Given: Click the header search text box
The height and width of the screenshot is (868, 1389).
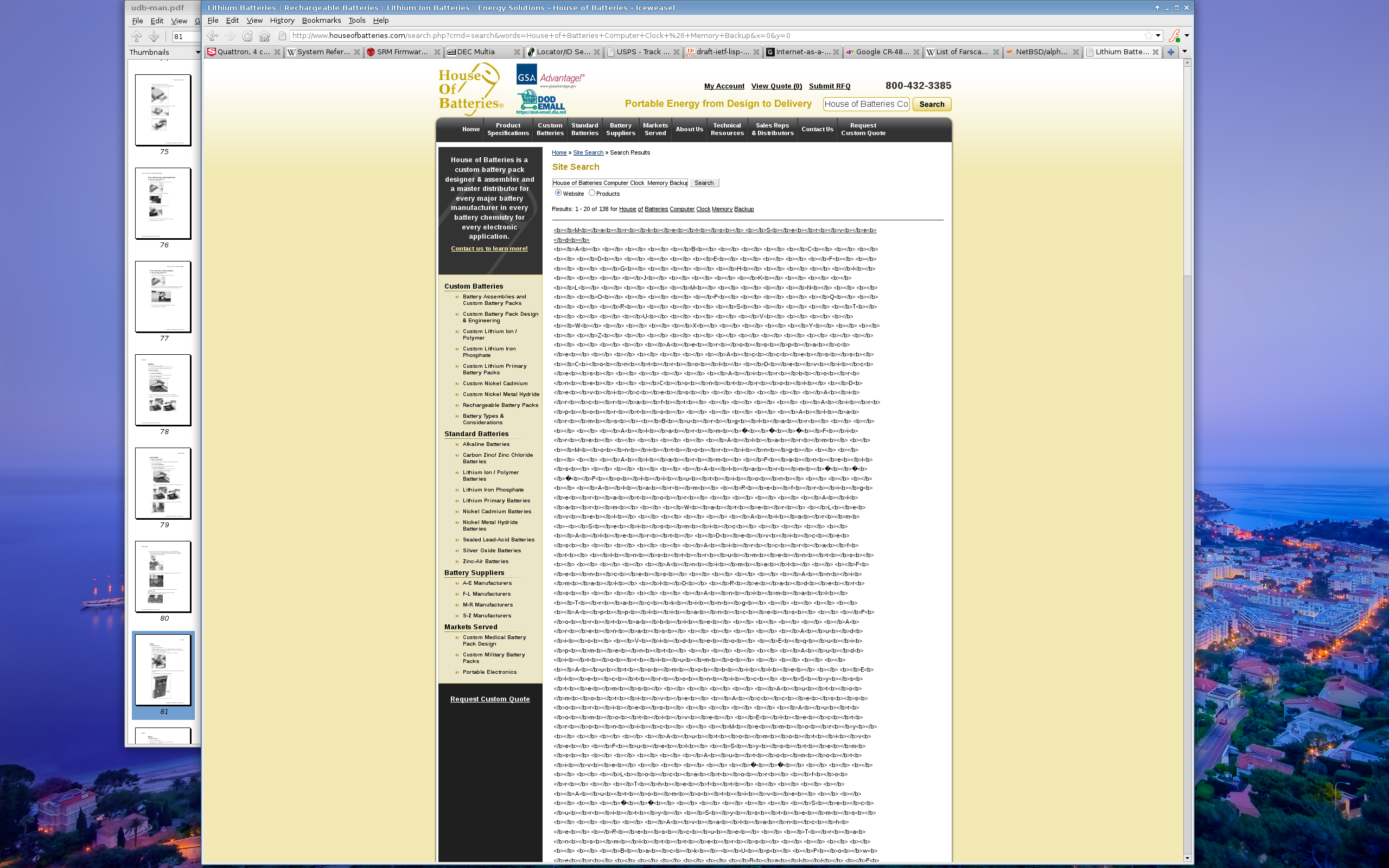Looking at the screenshot, I should (x=865, y=104).
